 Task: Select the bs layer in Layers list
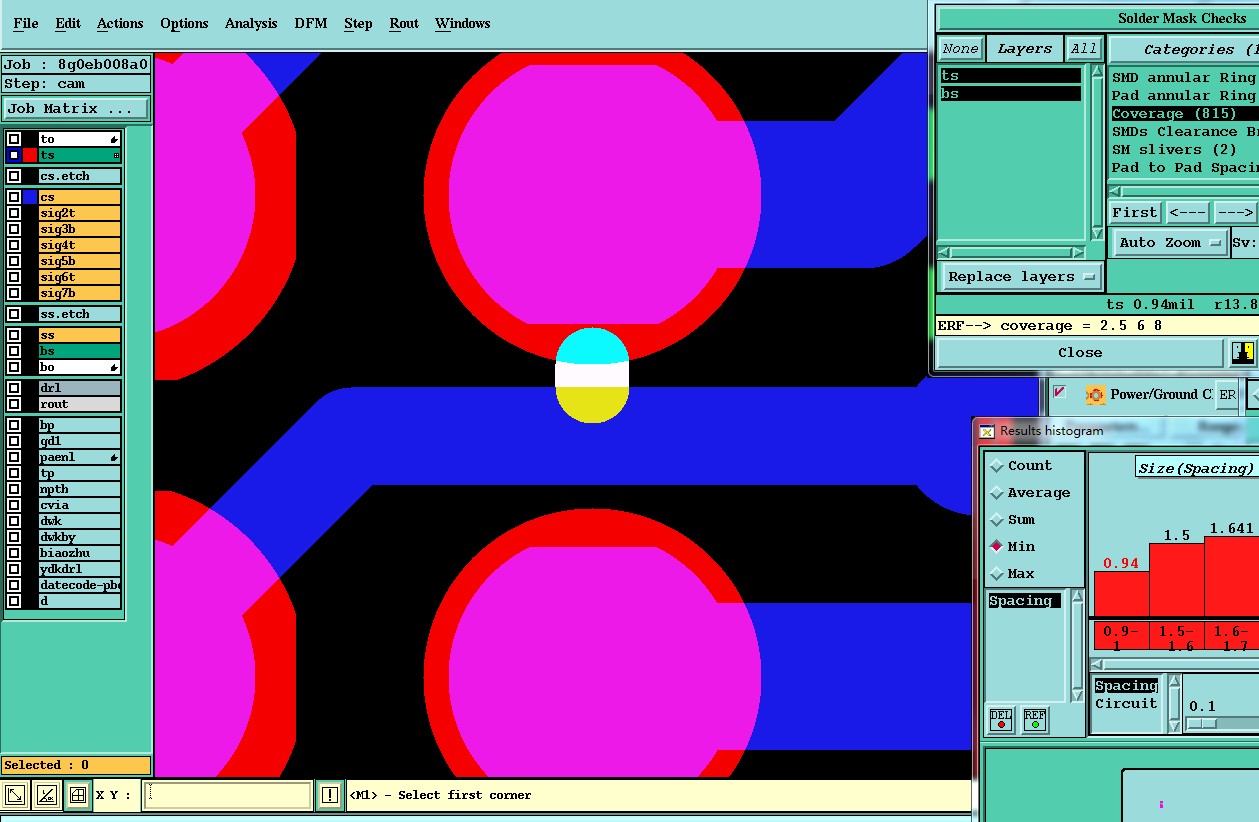[x=1011, y=94]
